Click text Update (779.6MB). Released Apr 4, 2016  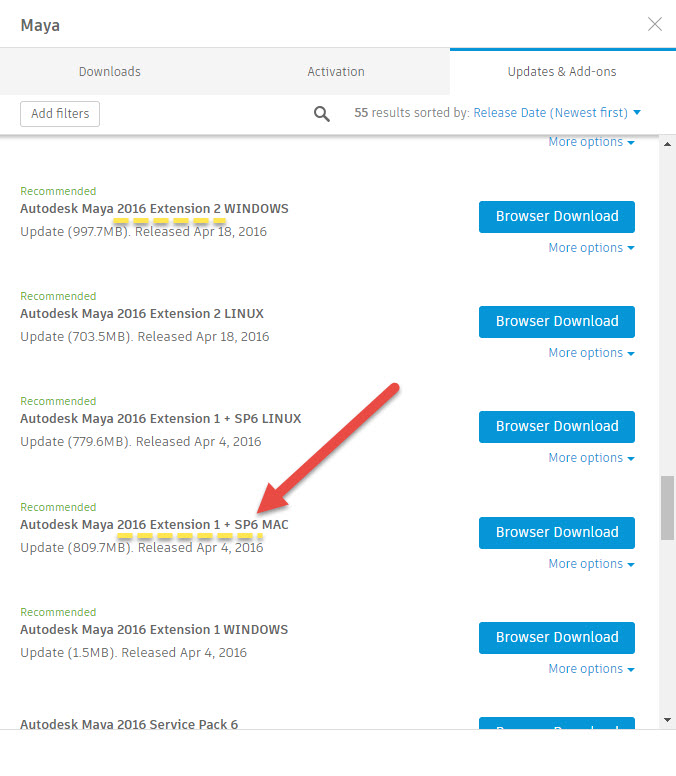141,441
